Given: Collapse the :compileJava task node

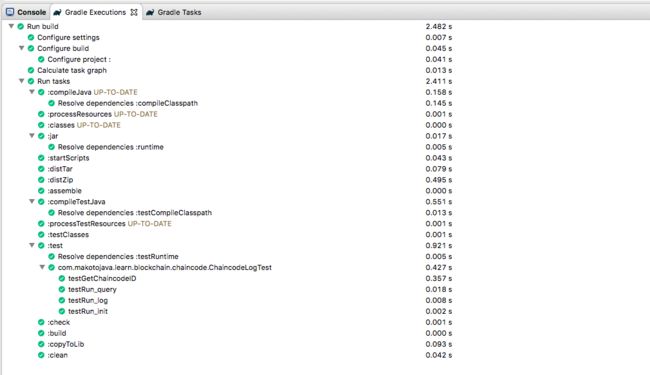Looking at the screenshot, I should pyautogui.click(x=32, y=92).
